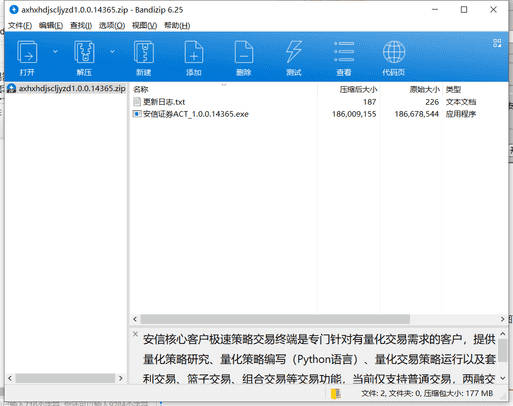Expand the Extract button dropdown arrow
Image resolution: width=513 pixels, height=406 pixels.
click(x=112, y=51)
